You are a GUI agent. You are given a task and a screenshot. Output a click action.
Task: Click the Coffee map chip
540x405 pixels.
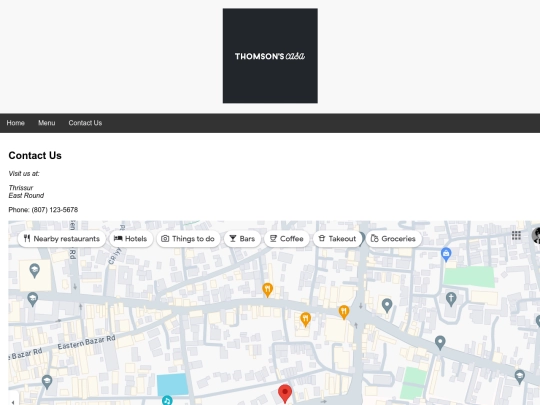(287, 239)
